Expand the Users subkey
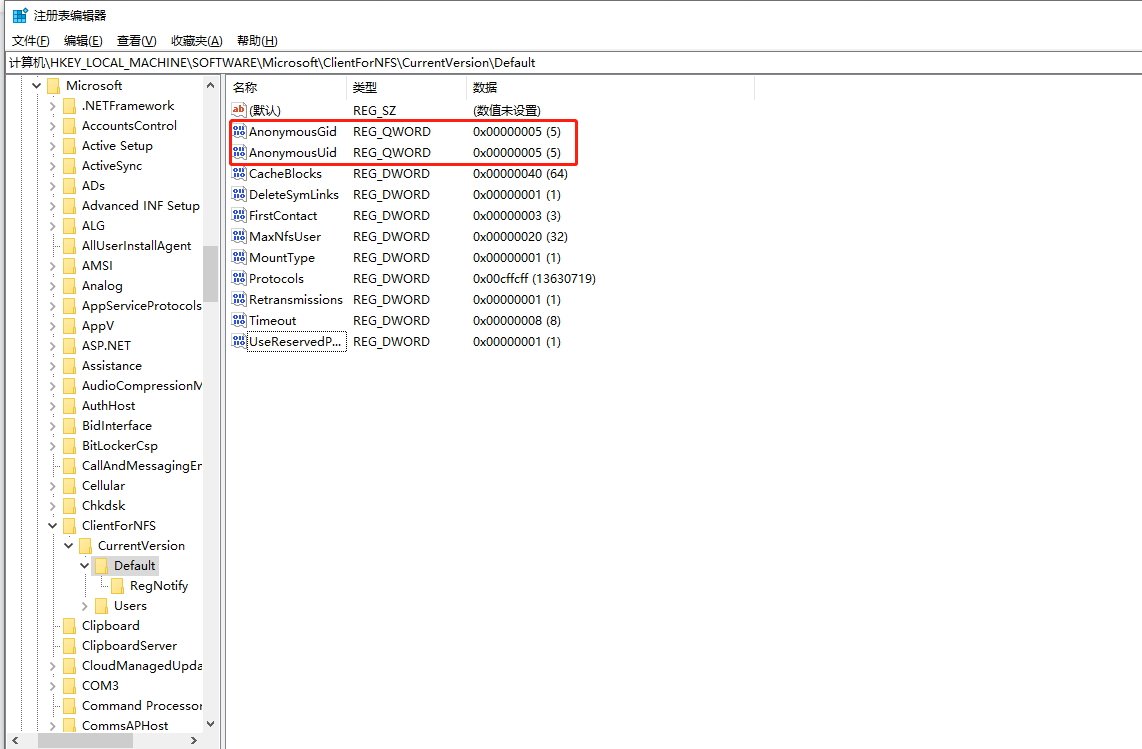This screenshot has height=749, width=1142. [x=84, y=605]
